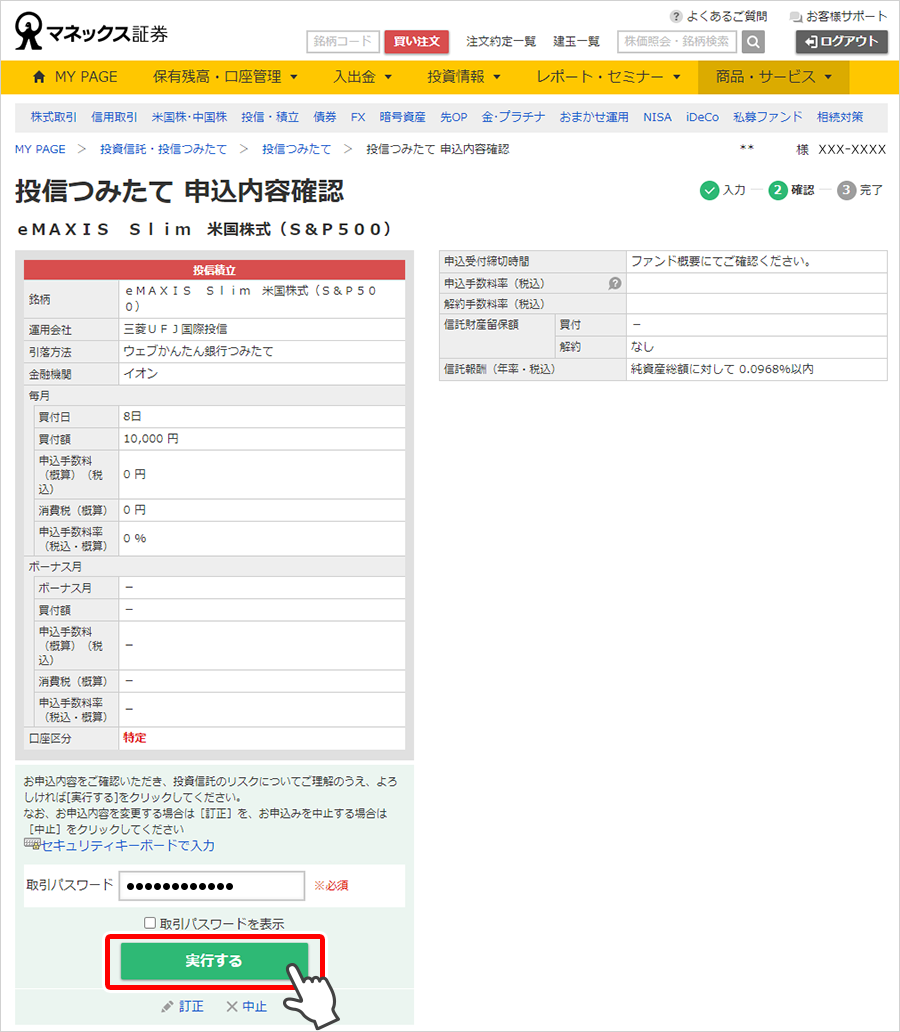Click 買付額 value 10,000 円
This screenshot has height=1032, width=900.
(x=151, y=438)
